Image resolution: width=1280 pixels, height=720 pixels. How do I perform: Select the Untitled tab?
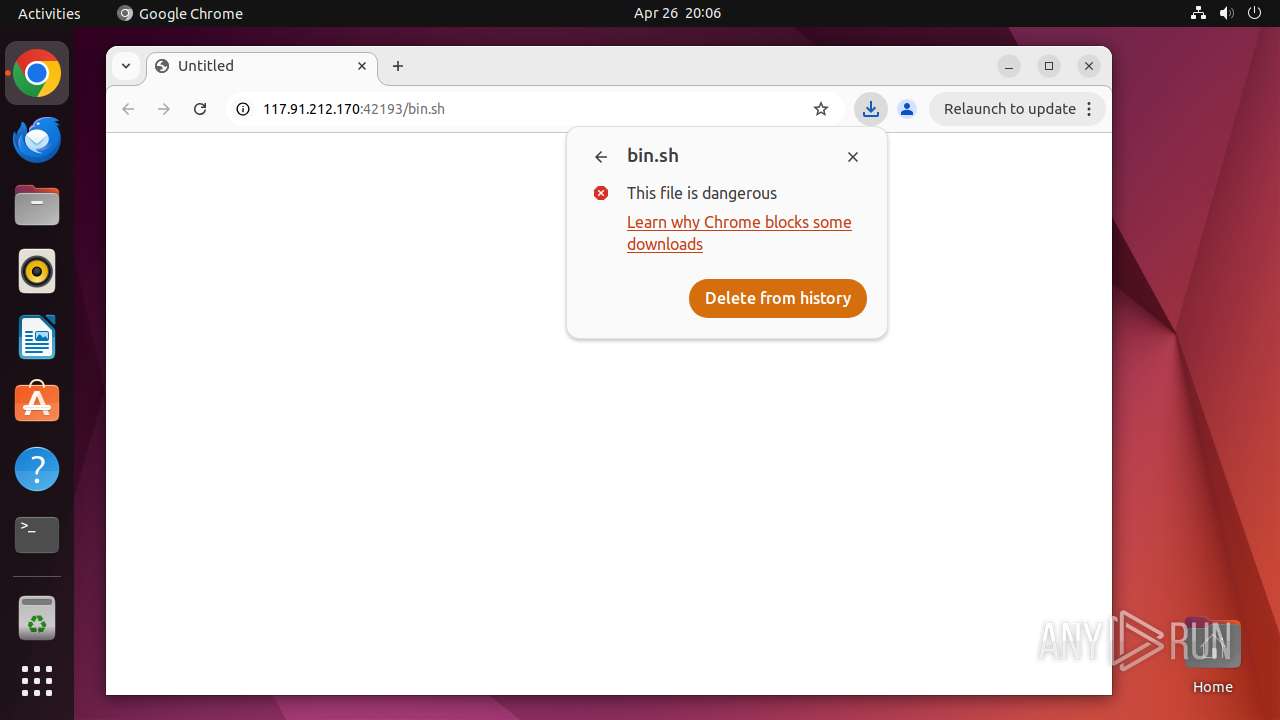[262, 66]
